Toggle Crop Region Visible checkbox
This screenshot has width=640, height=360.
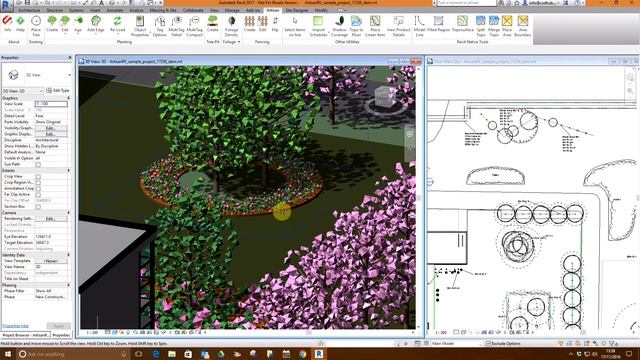(x=38, y=183)
